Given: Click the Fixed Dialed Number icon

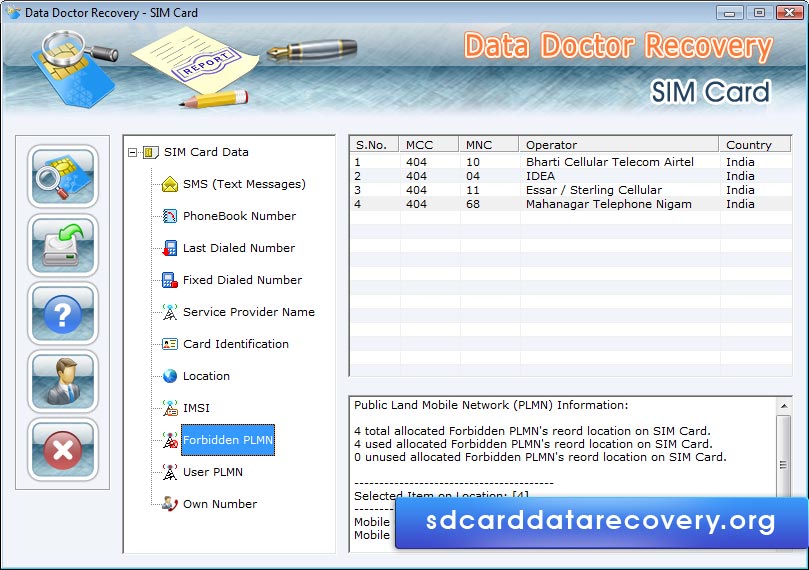Looking at the screenshot, I should pyautogui.click(x=170, y=280).
